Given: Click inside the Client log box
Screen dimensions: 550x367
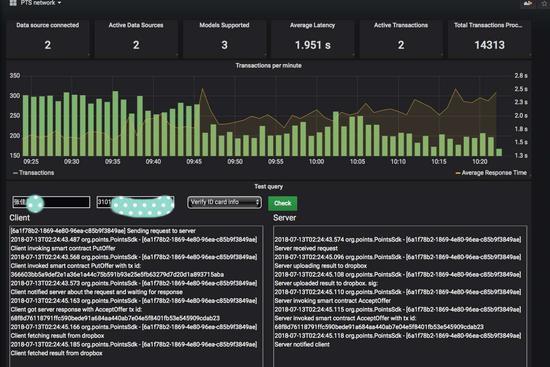Looking at the screenshot, I should click(x=136, y=296).
